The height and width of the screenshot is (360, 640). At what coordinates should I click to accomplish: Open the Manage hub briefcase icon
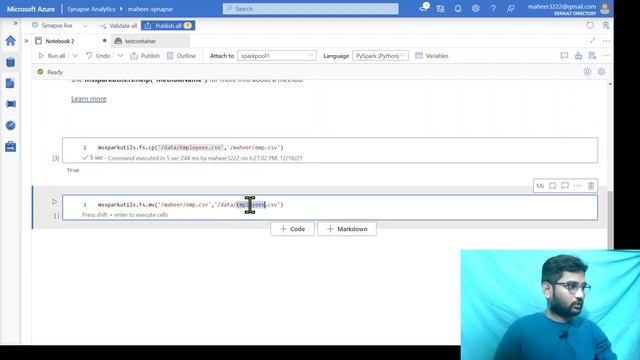11,146
